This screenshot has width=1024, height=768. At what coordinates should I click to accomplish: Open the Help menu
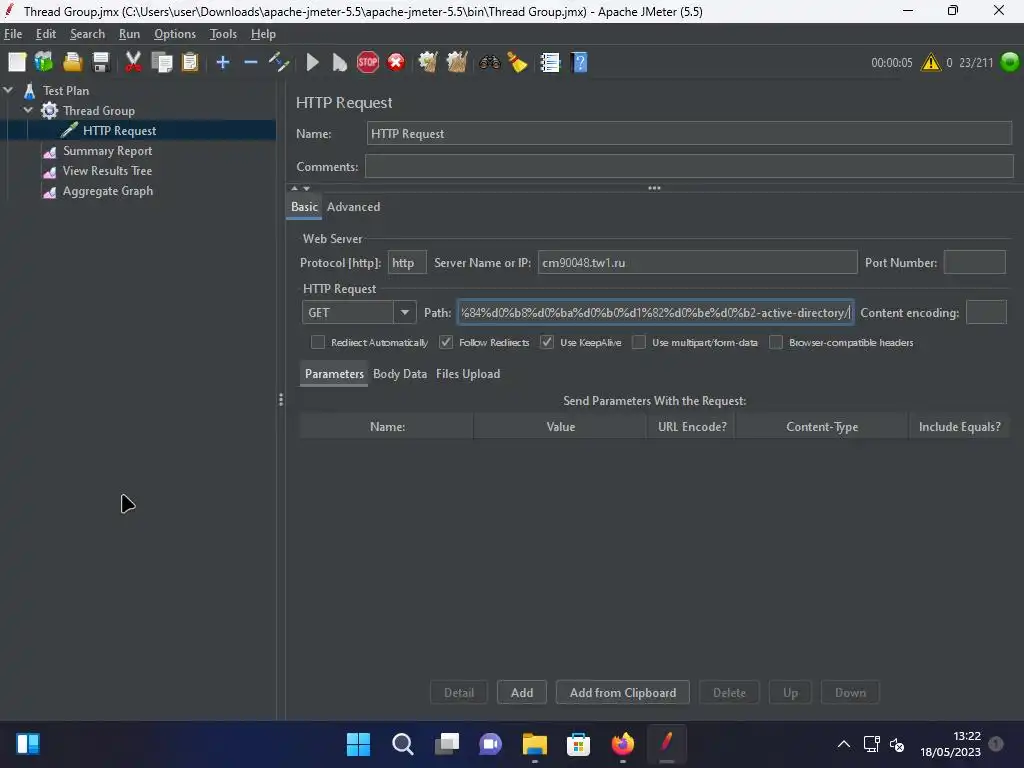coord(263,34)
